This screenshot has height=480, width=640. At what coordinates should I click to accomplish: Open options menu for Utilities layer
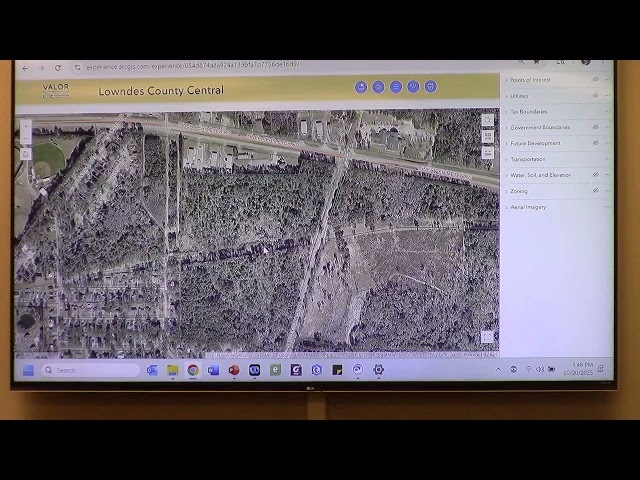click(607, 96)
